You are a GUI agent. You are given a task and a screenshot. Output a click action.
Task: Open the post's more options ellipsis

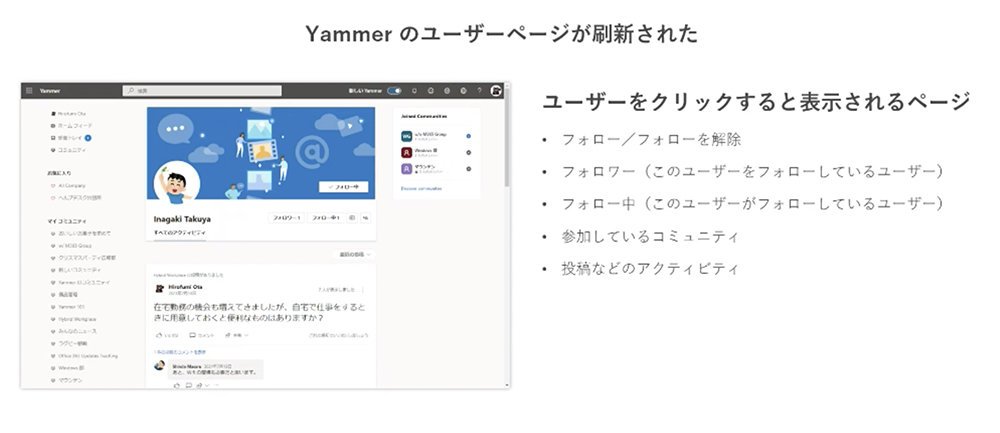(362, 289)
